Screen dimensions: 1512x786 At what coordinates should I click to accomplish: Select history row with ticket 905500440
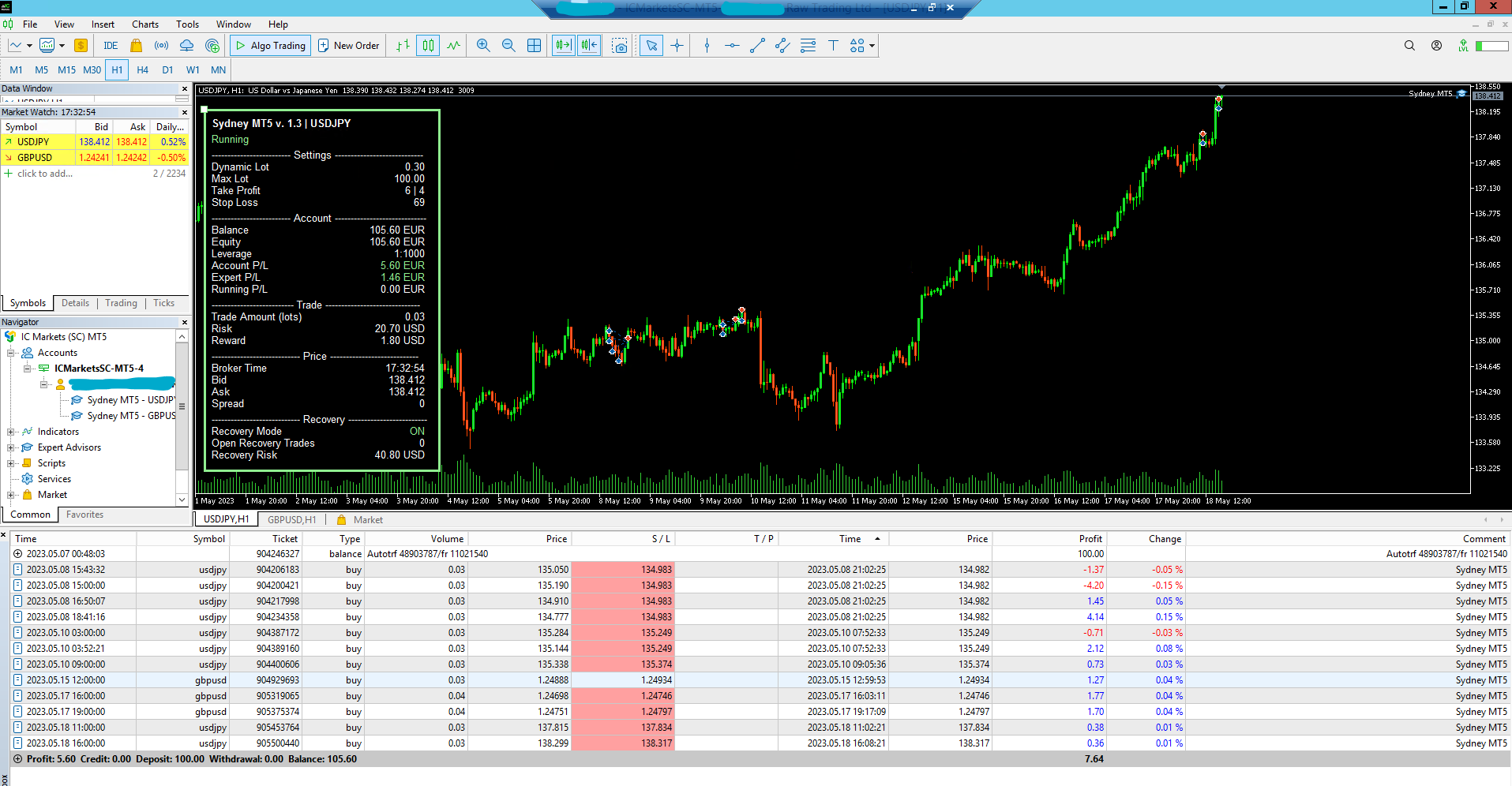[x=760, y=743]
